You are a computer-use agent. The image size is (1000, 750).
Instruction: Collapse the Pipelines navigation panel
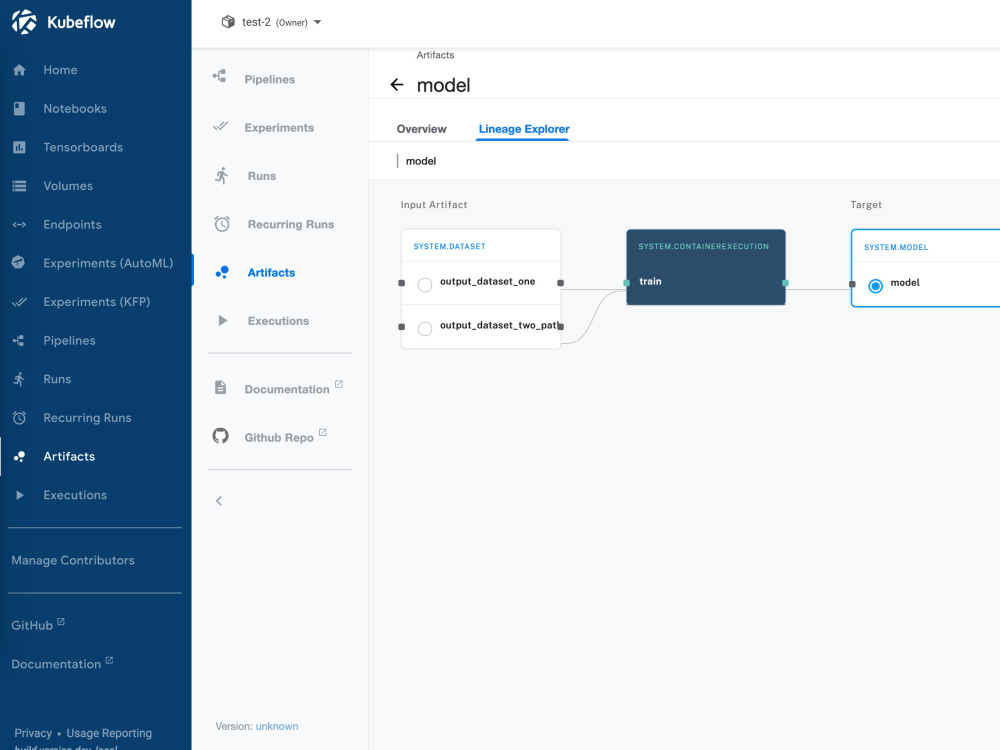(219, 500)
